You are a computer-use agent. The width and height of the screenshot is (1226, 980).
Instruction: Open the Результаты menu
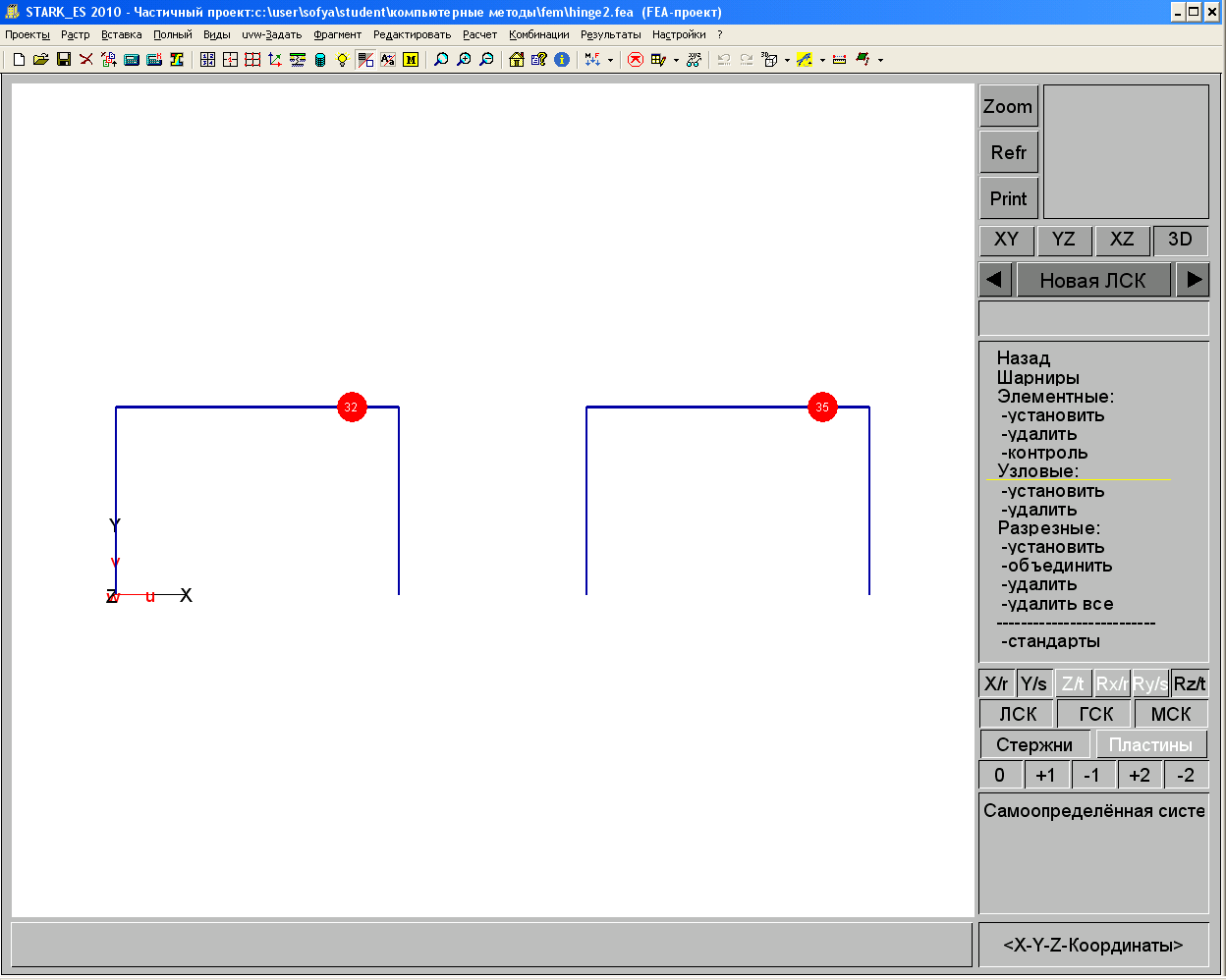coord(610,34)
